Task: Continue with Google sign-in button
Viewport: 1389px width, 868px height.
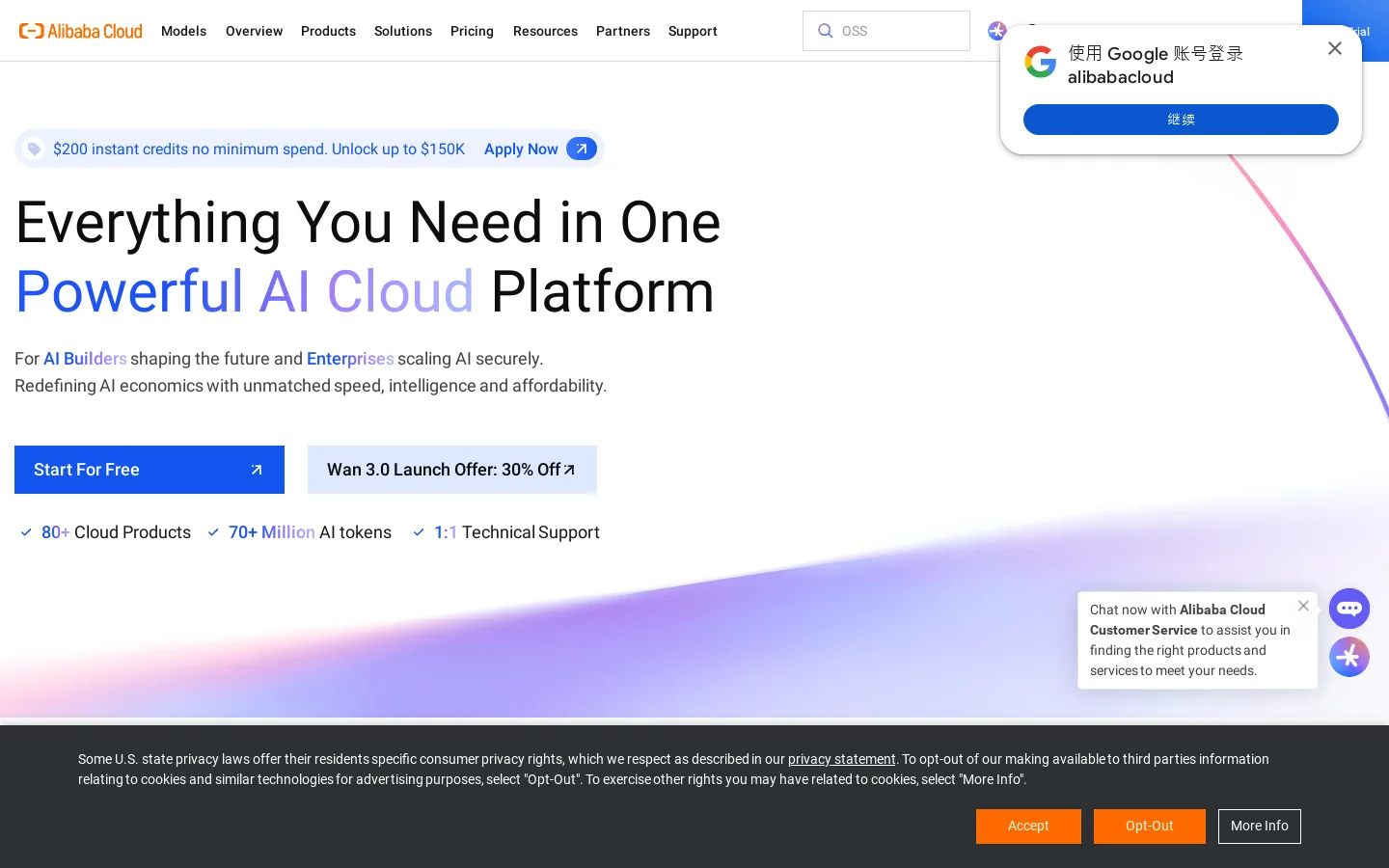Action: pos(1181,120)
